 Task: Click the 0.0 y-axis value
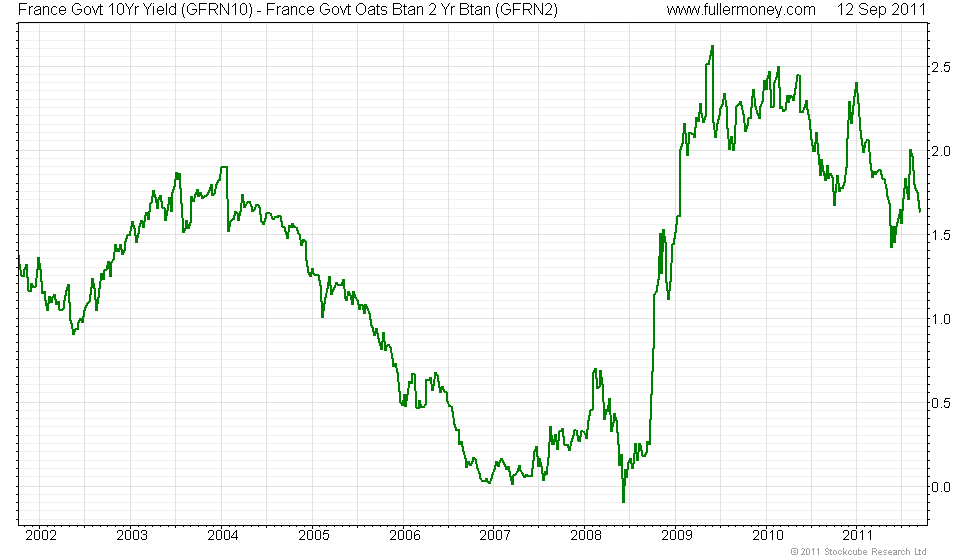pos(941,488)
